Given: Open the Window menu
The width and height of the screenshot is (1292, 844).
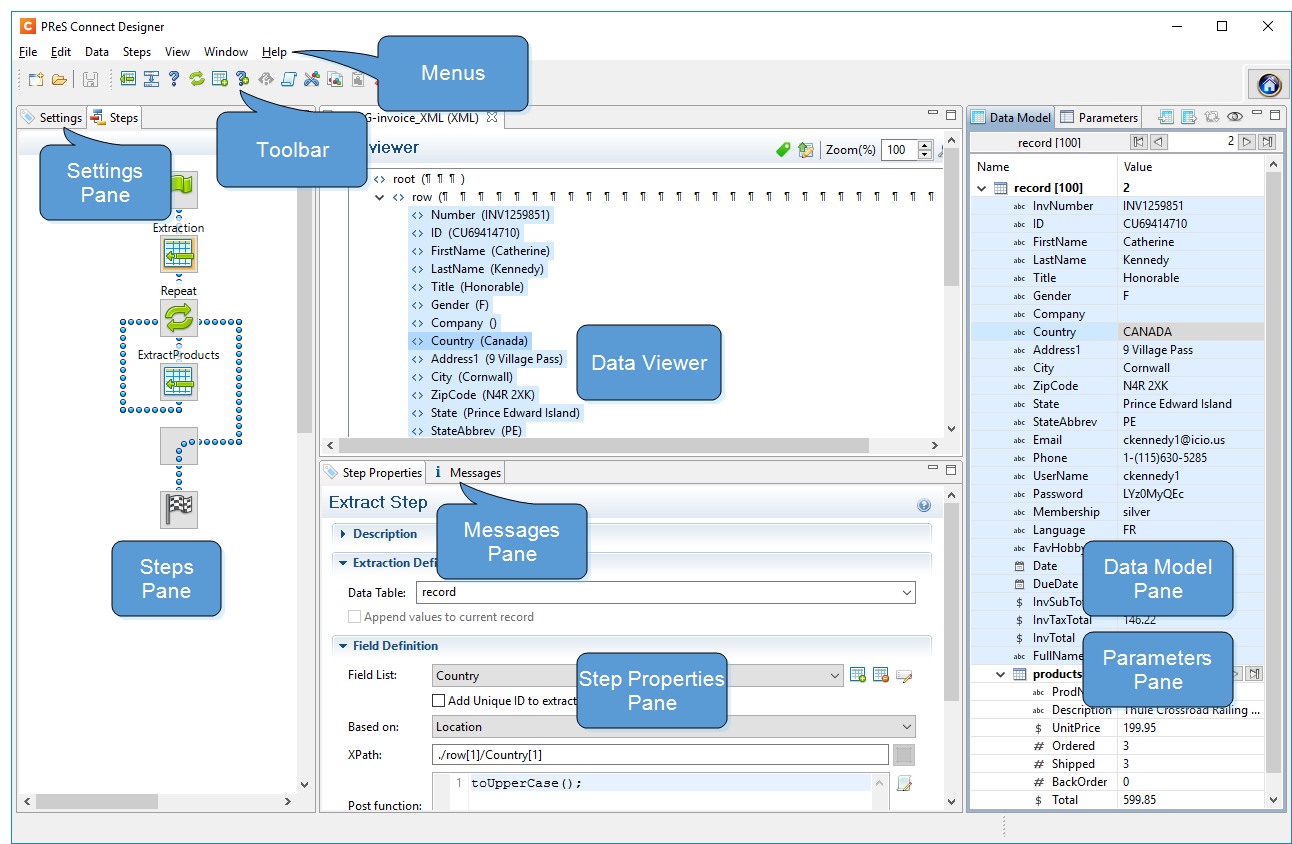Looking at the screenshot, I should [x=226, y=52].
